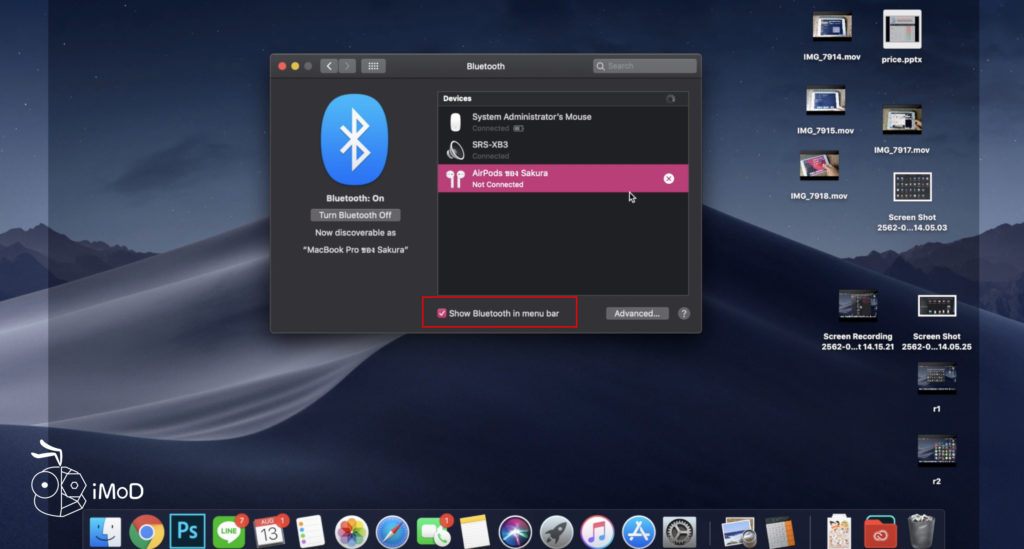Open FaceTime from the dock
The image size is (1024, 549).
(x=433, y=532)
